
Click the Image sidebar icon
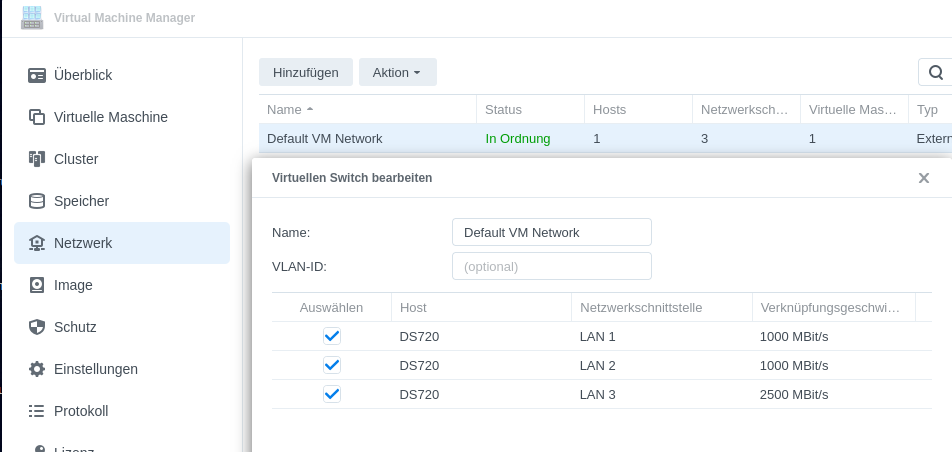[x=37, y=285]
